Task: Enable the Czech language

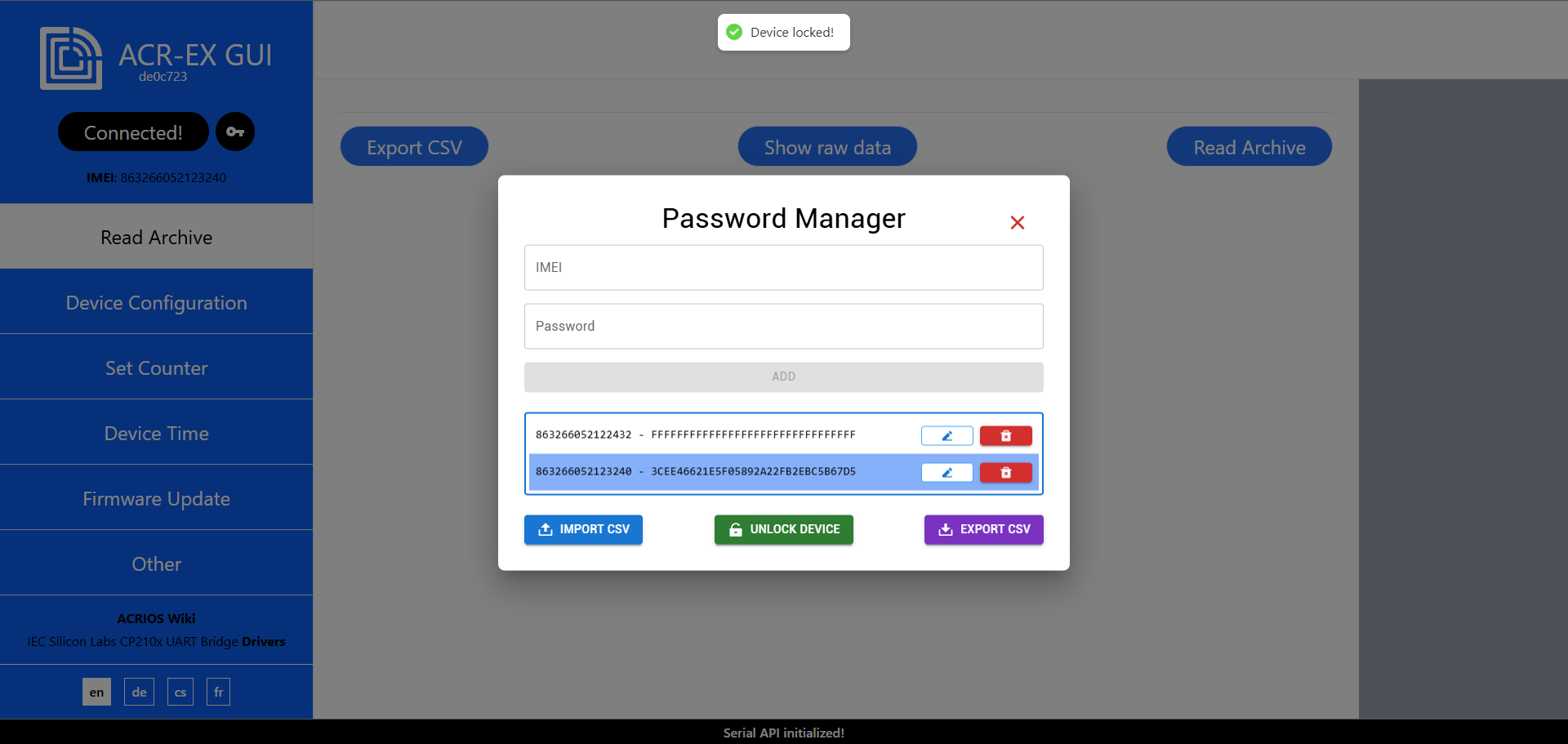Action: click(x=180, y=691)
